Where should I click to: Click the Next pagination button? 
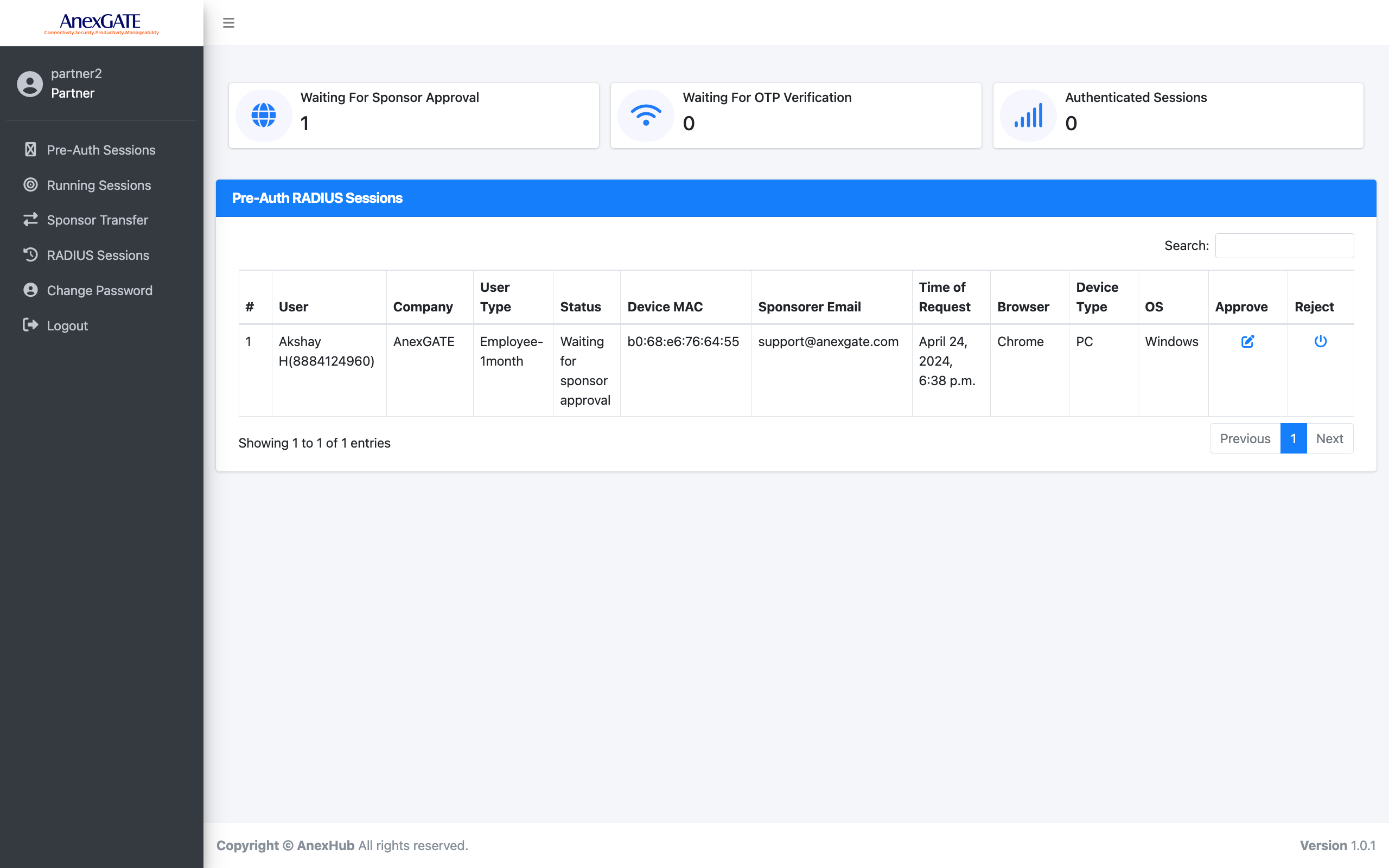click(1329, 438)
